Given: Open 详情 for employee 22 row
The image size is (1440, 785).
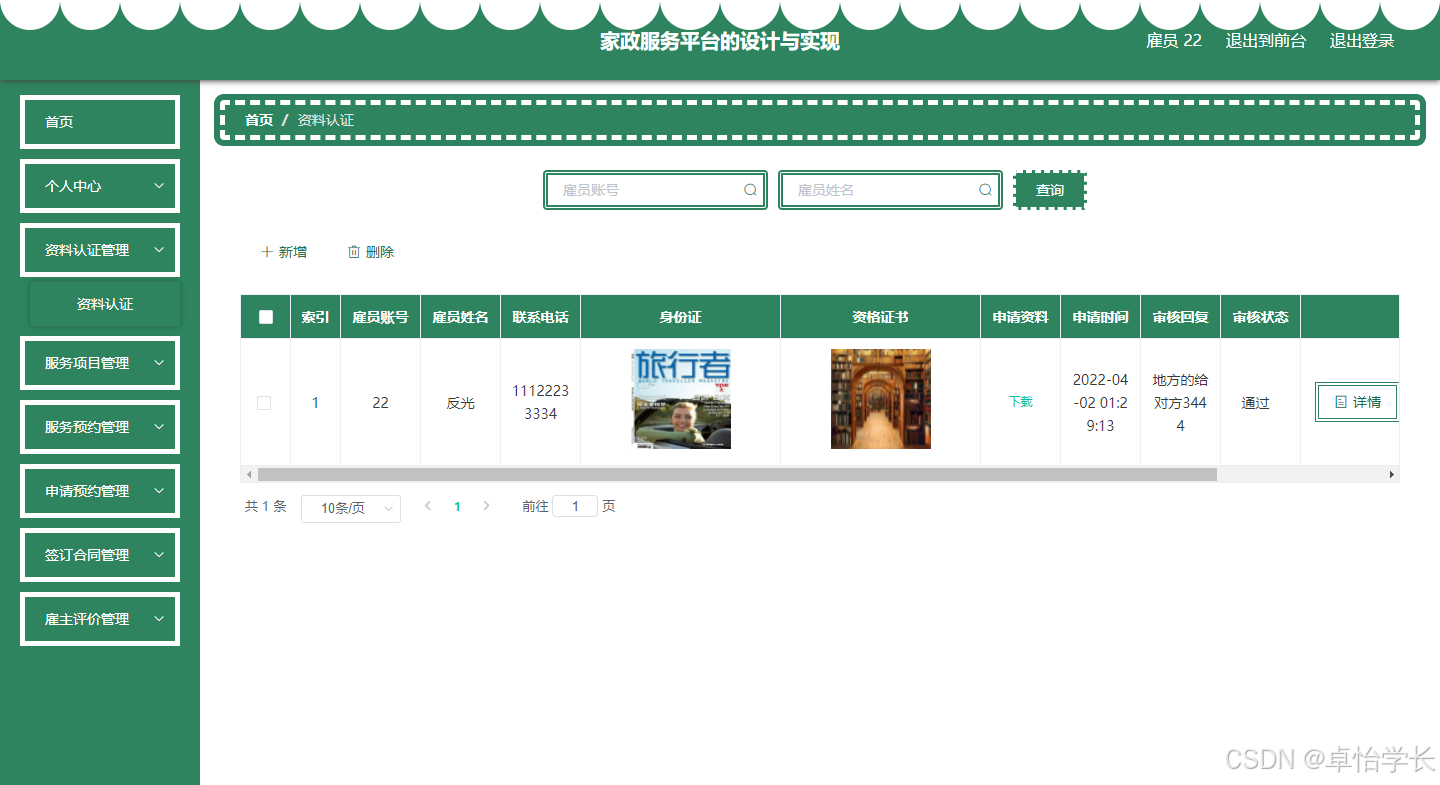Looking at the screenshot, I should point(1358,402).
